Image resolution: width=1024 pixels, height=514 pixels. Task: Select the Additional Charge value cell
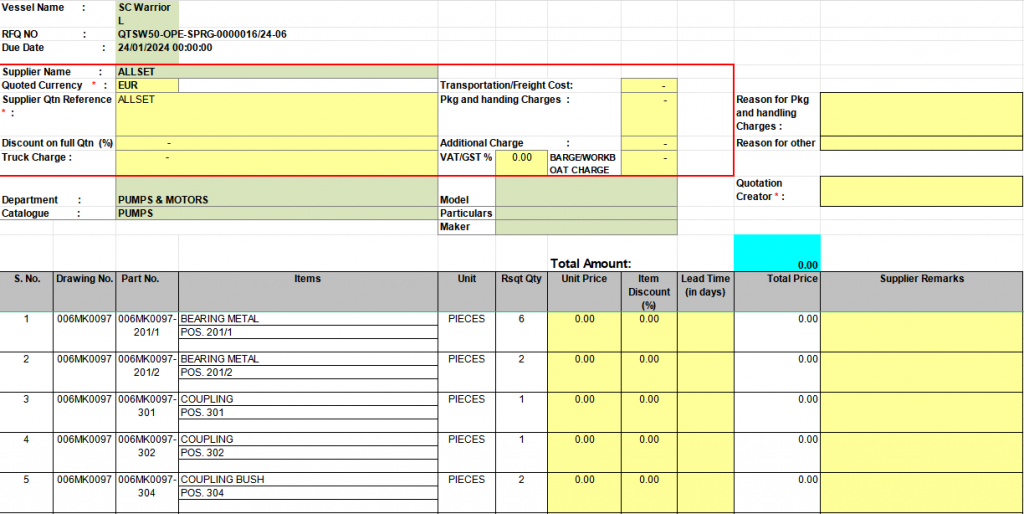pos(648,143)
